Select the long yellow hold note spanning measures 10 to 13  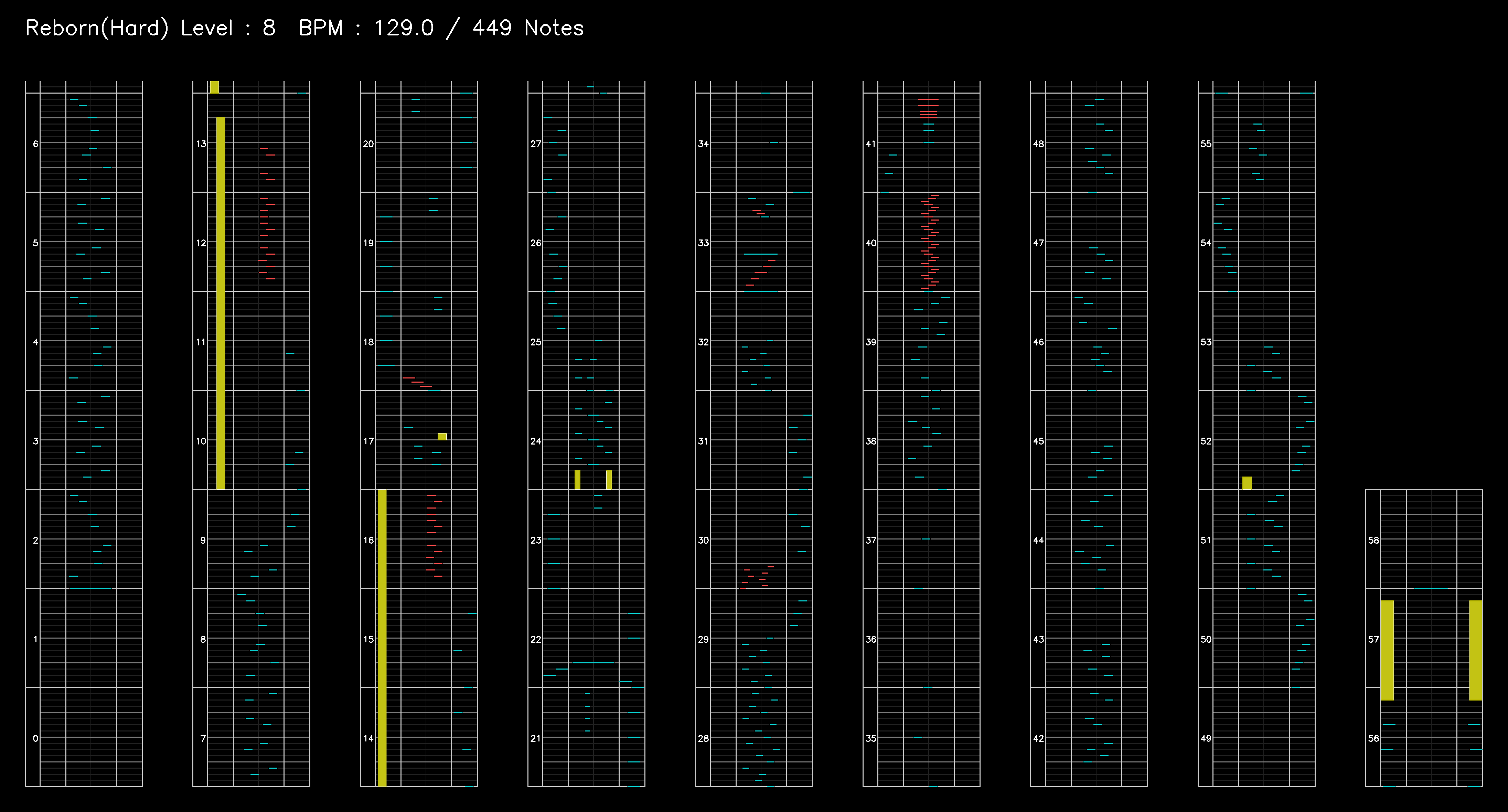221,303
